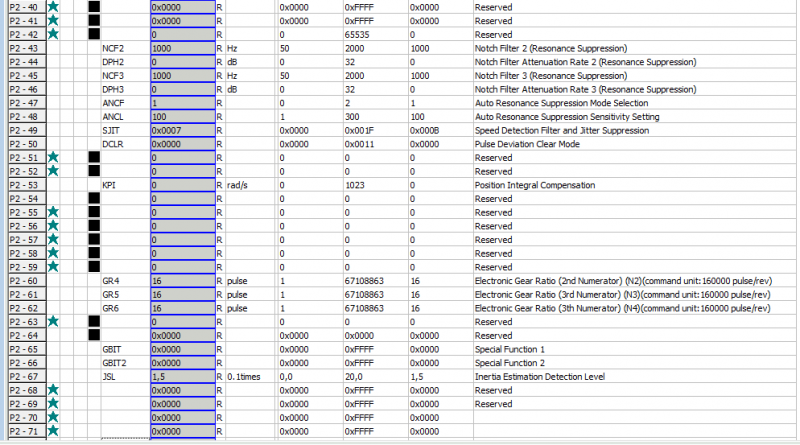Click the star icon beside P2-71
Viewport: 800px width, 445px height.
[53, 431]
